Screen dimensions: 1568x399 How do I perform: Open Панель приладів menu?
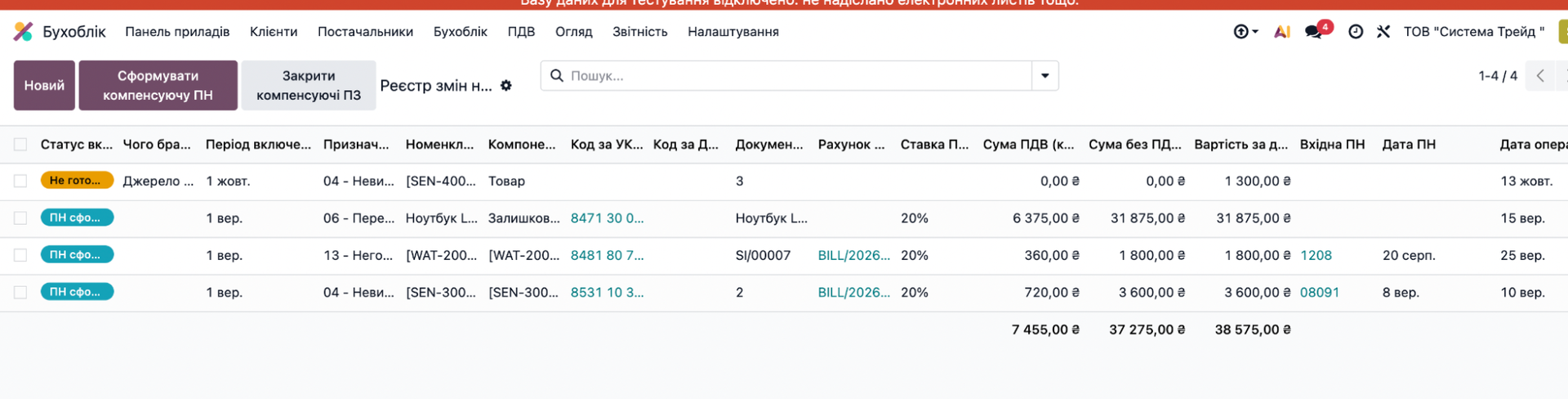point(177,32)
